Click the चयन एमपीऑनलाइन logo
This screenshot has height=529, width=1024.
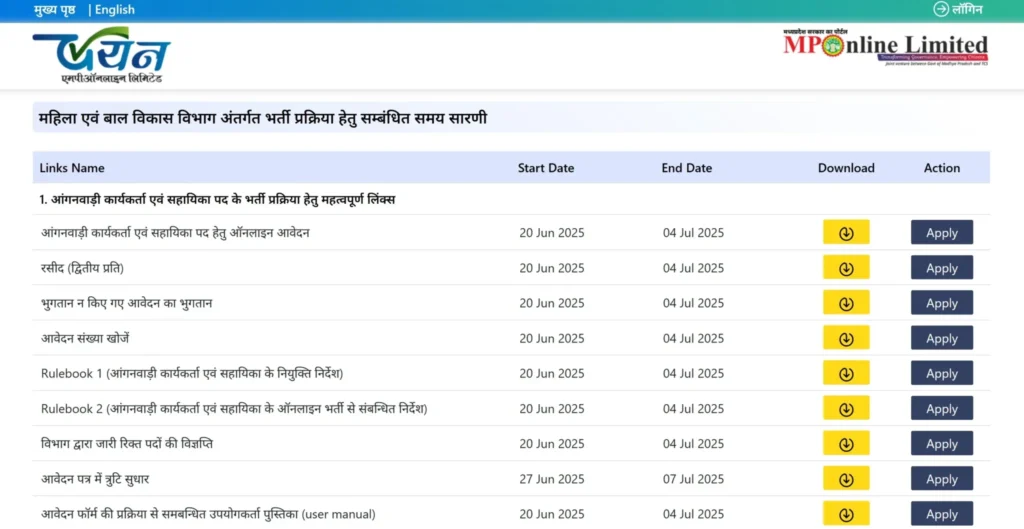[x=102, y=56]
